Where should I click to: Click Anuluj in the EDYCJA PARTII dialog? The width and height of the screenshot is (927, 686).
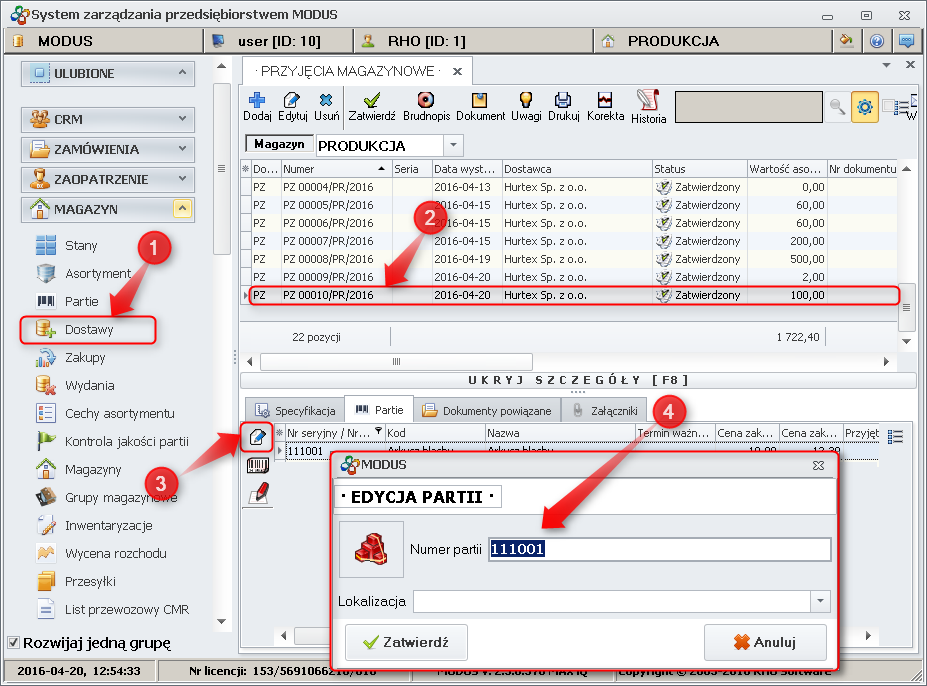[x=765, y=642]
